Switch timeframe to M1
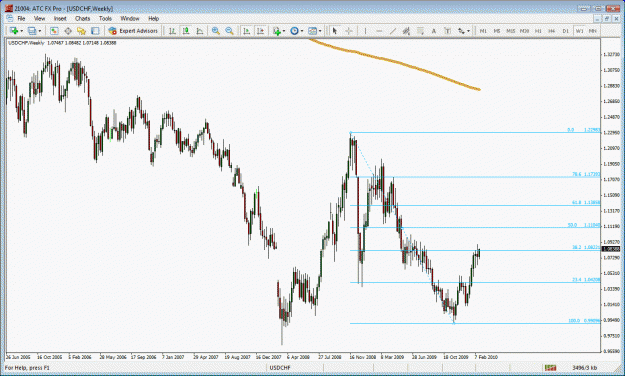625x376 pixels. coord(483,31)
